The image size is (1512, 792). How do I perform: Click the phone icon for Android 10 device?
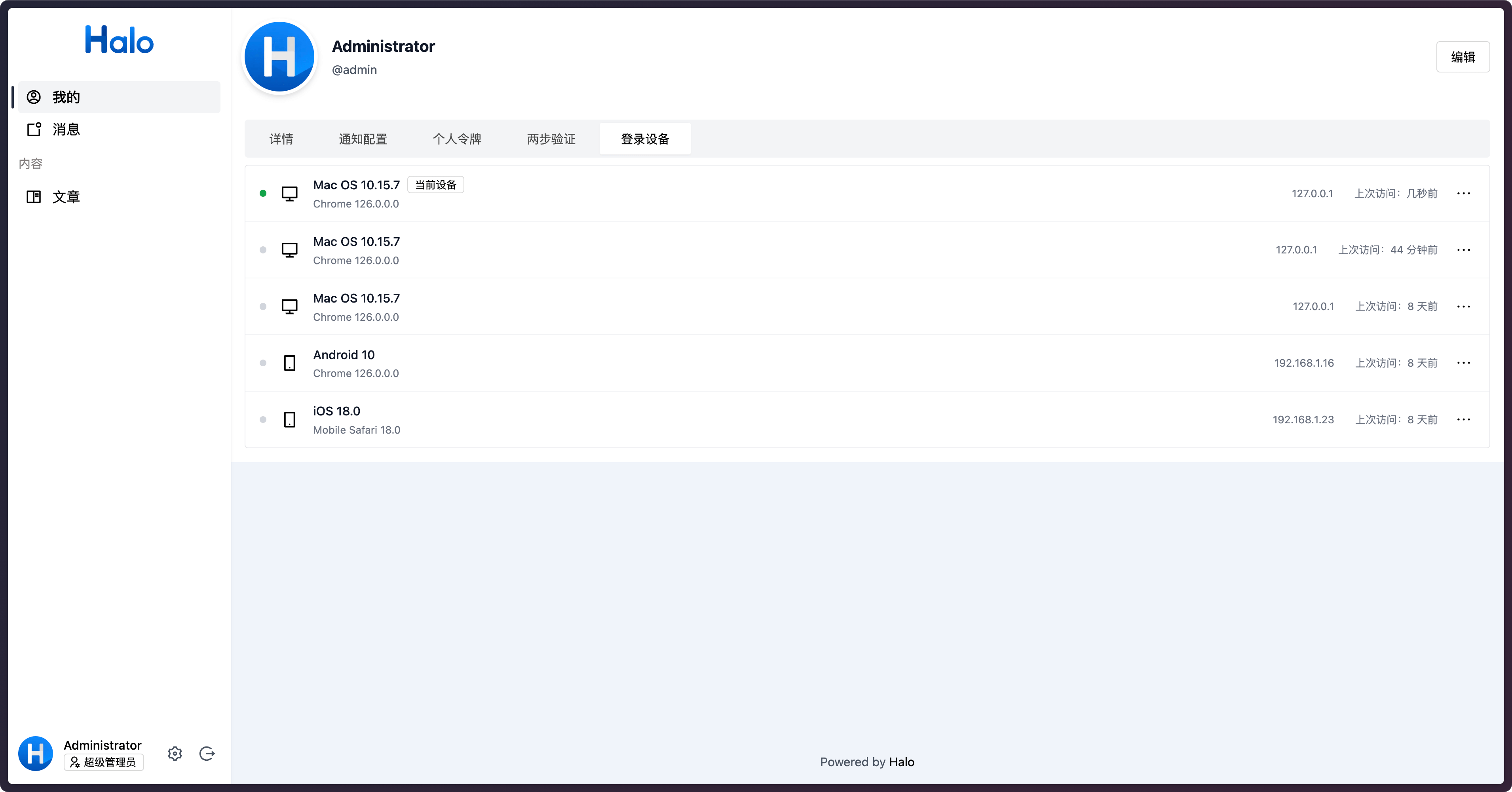click(x=289, y=364)
